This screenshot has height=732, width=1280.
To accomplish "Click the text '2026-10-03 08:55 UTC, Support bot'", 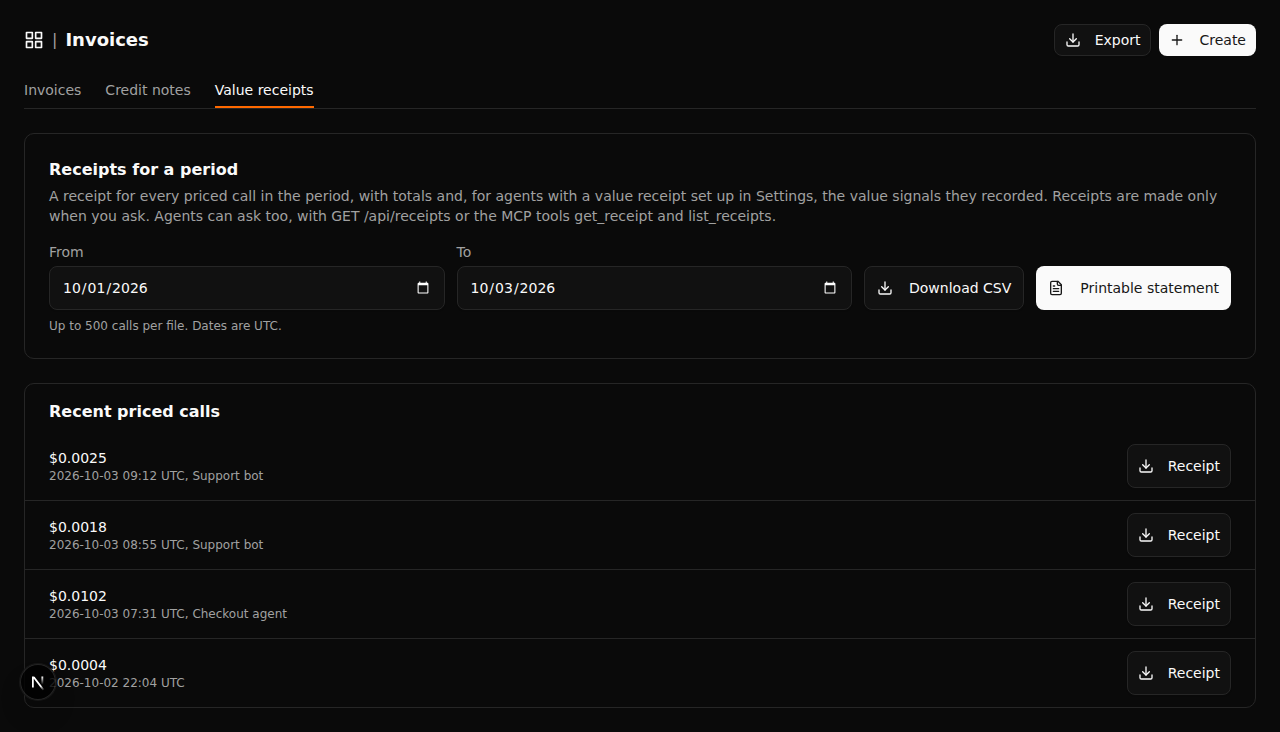I will click(156, 545).
